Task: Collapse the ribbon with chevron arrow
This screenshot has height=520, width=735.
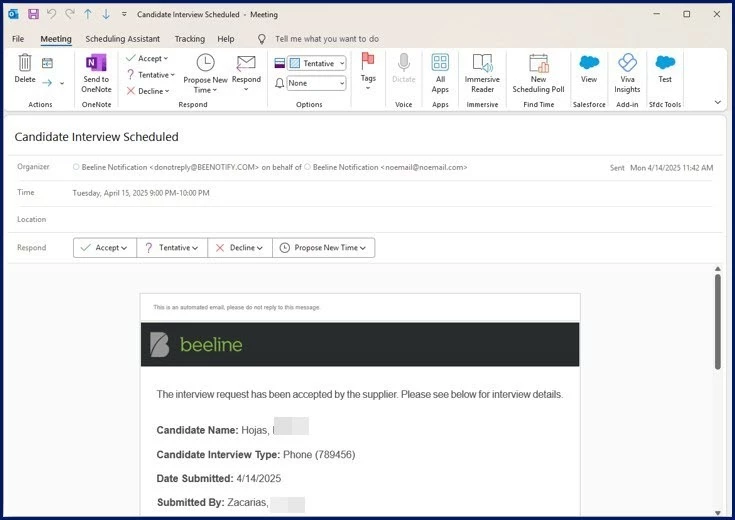Action: (x=718, y=102)
